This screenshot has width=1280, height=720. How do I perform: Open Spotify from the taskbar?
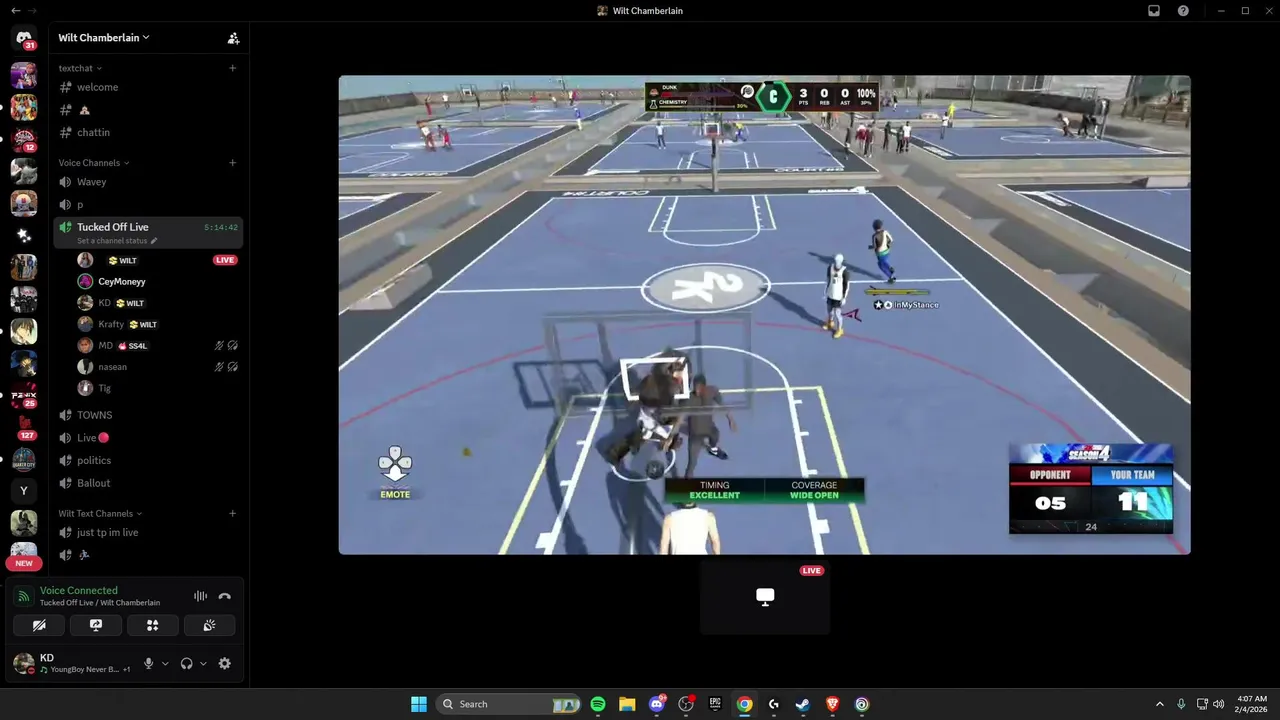tap(598, 704)
